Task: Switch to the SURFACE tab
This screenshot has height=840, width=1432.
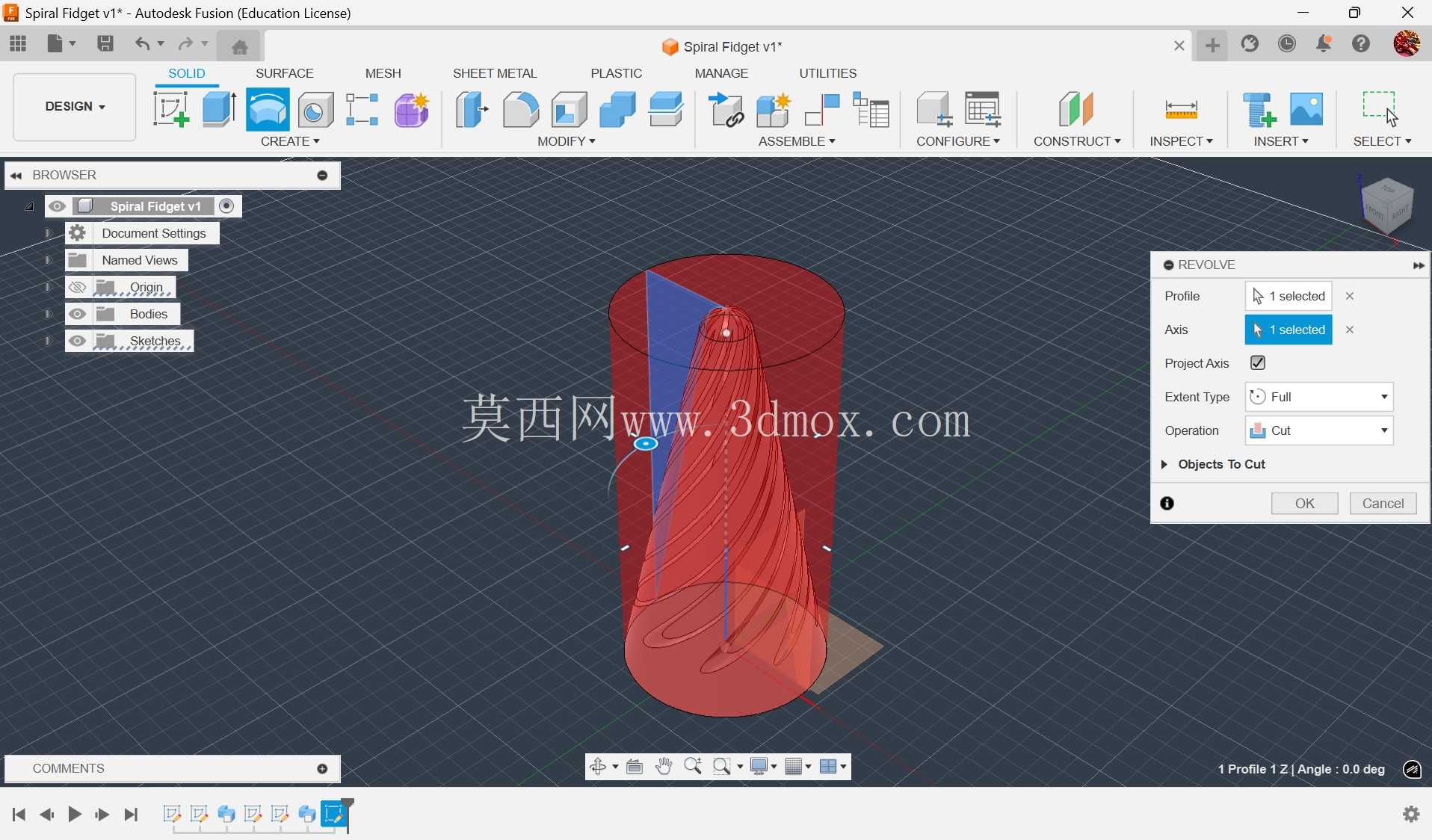Action: point(284,73)
